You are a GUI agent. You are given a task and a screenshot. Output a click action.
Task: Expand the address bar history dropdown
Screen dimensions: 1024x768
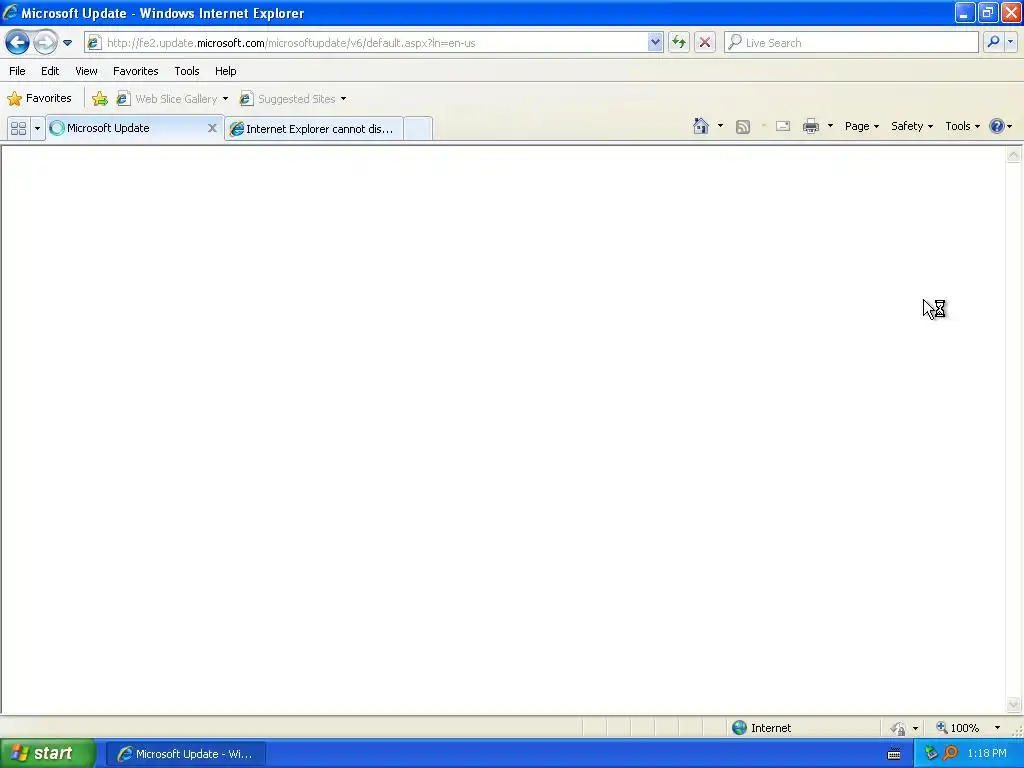pyautogui.click(x=655, y=43)
